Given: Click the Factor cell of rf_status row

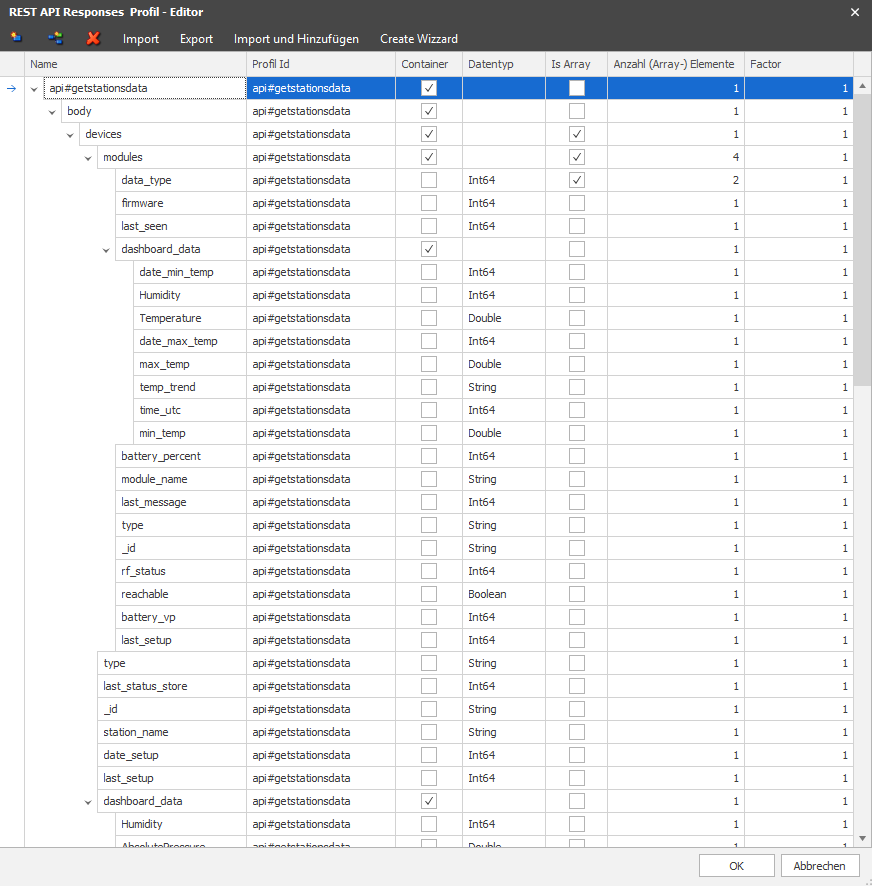Looking at the screenshot, I should click(799, 571).
